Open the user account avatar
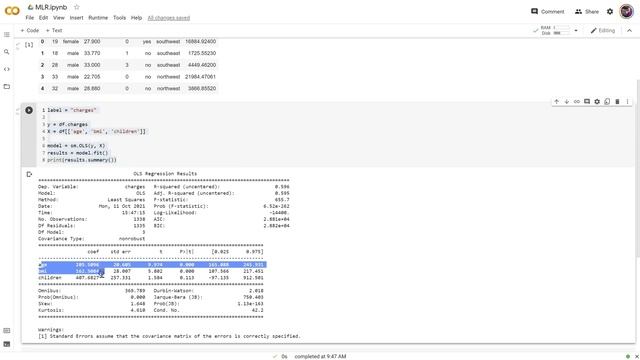The width and height of the screenshot is (640, 360). [627, 11]
